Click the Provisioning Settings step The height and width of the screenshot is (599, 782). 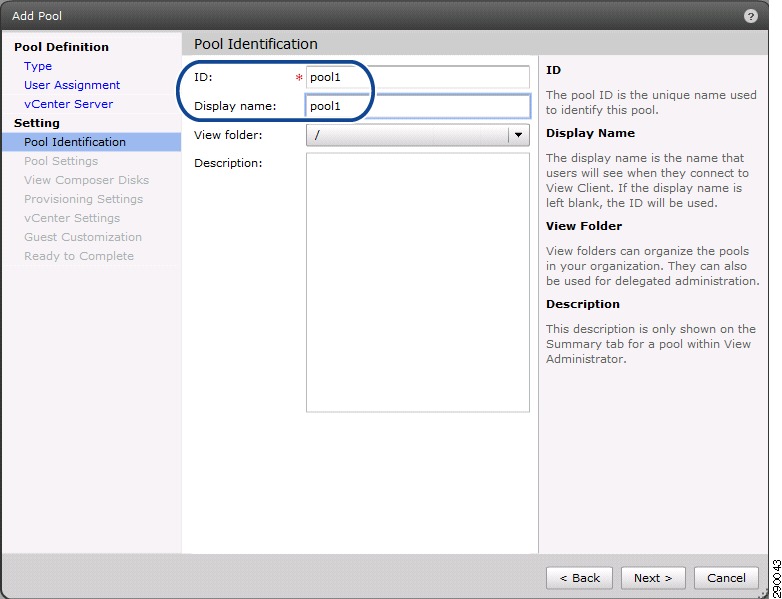83,199
